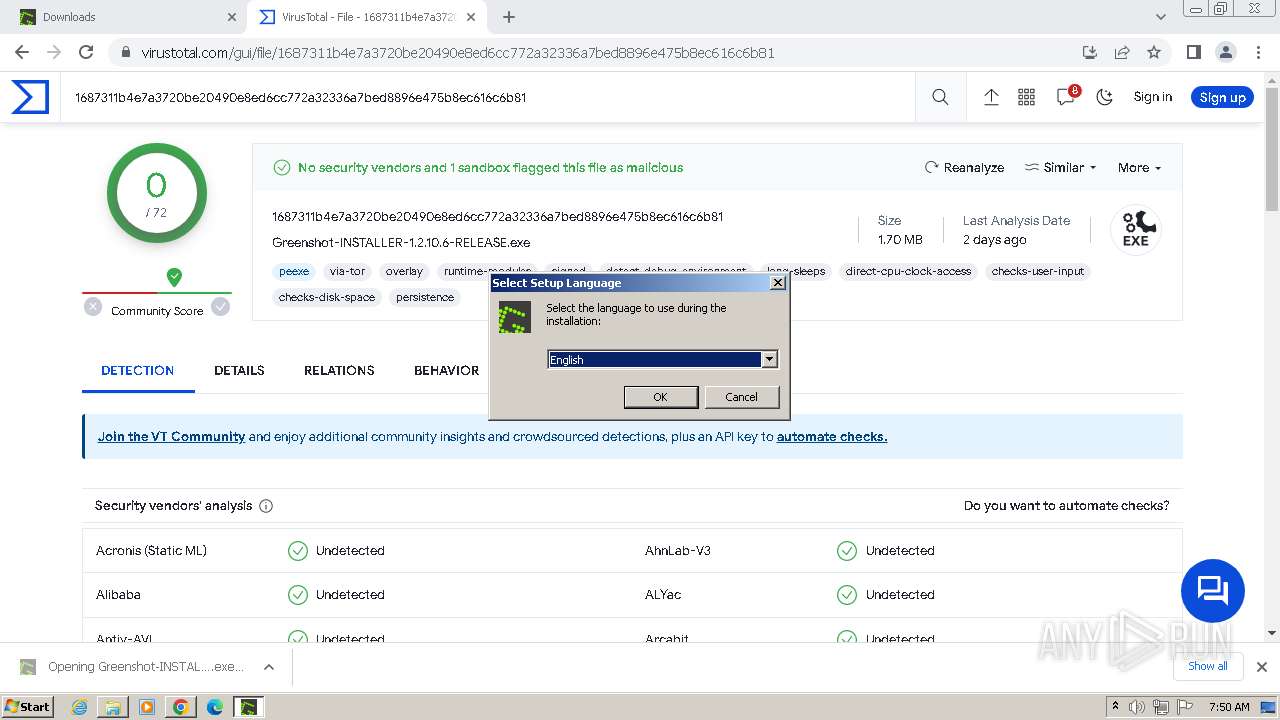
Task: Click the file hash search field
Action: [490, 98]
